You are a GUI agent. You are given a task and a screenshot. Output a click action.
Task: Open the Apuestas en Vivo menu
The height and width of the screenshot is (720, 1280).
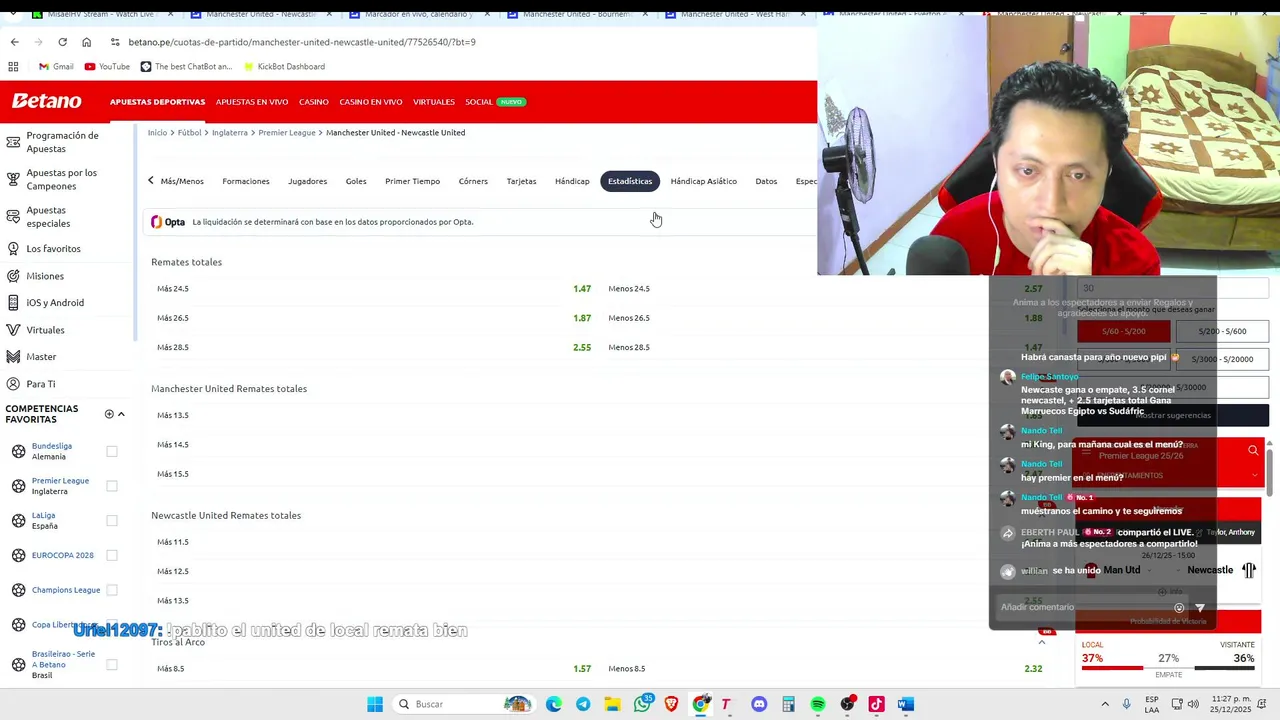click(x=252, y=102)
